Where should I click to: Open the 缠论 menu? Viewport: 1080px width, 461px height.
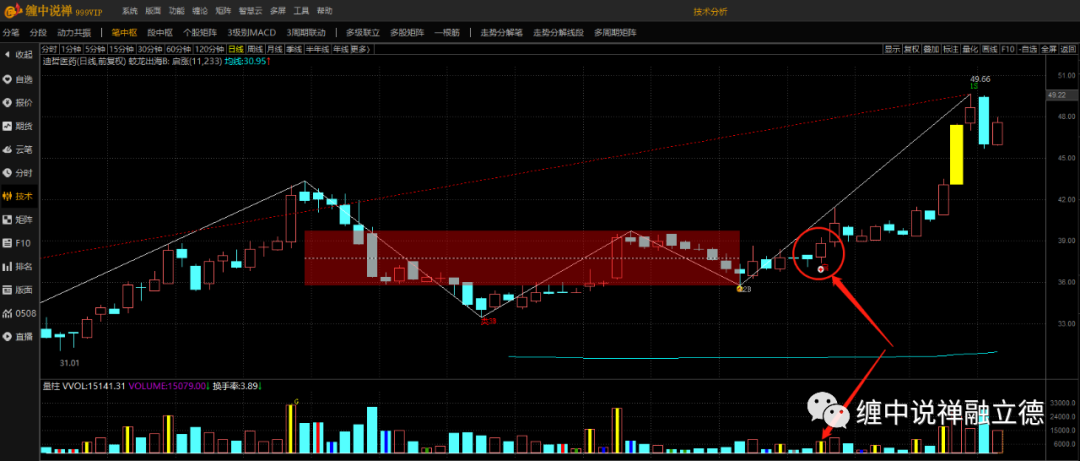200,12
